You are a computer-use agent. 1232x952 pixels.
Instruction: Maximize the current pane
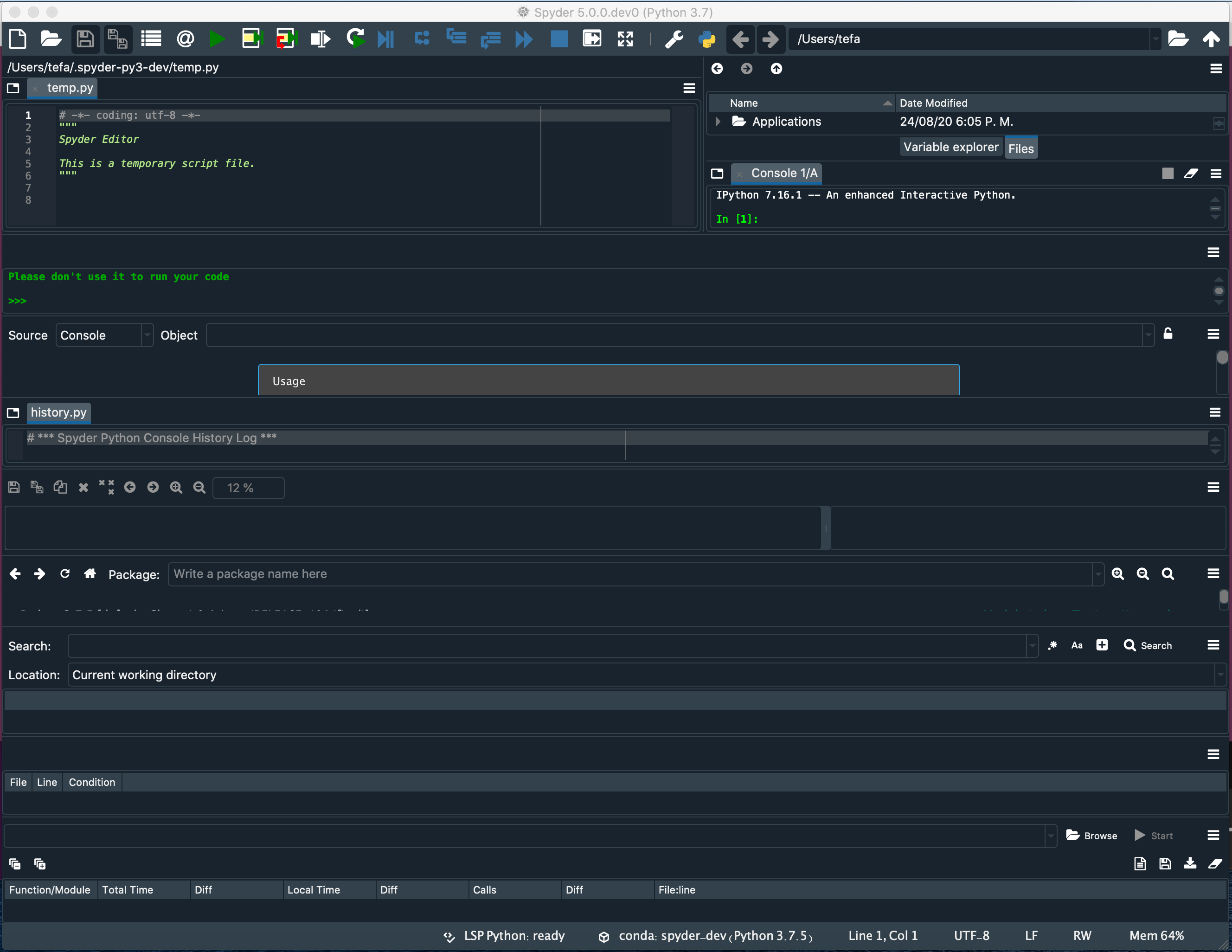click(x=625, y=39)
